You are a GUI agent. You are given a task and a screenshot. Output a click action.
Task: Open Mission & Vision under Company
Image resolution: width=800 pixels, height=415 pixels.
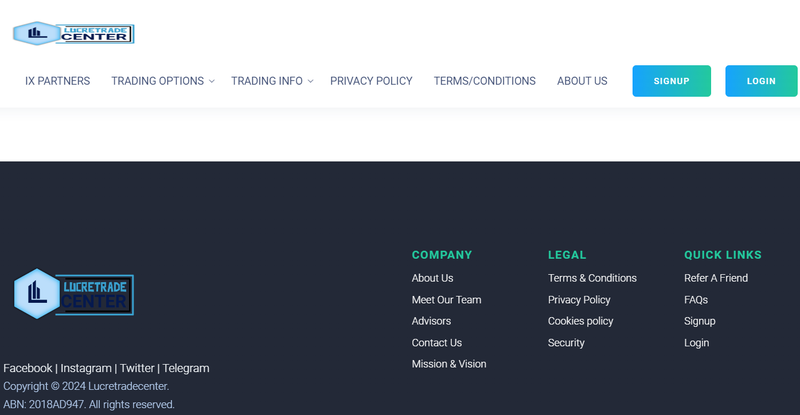[449, 364]
